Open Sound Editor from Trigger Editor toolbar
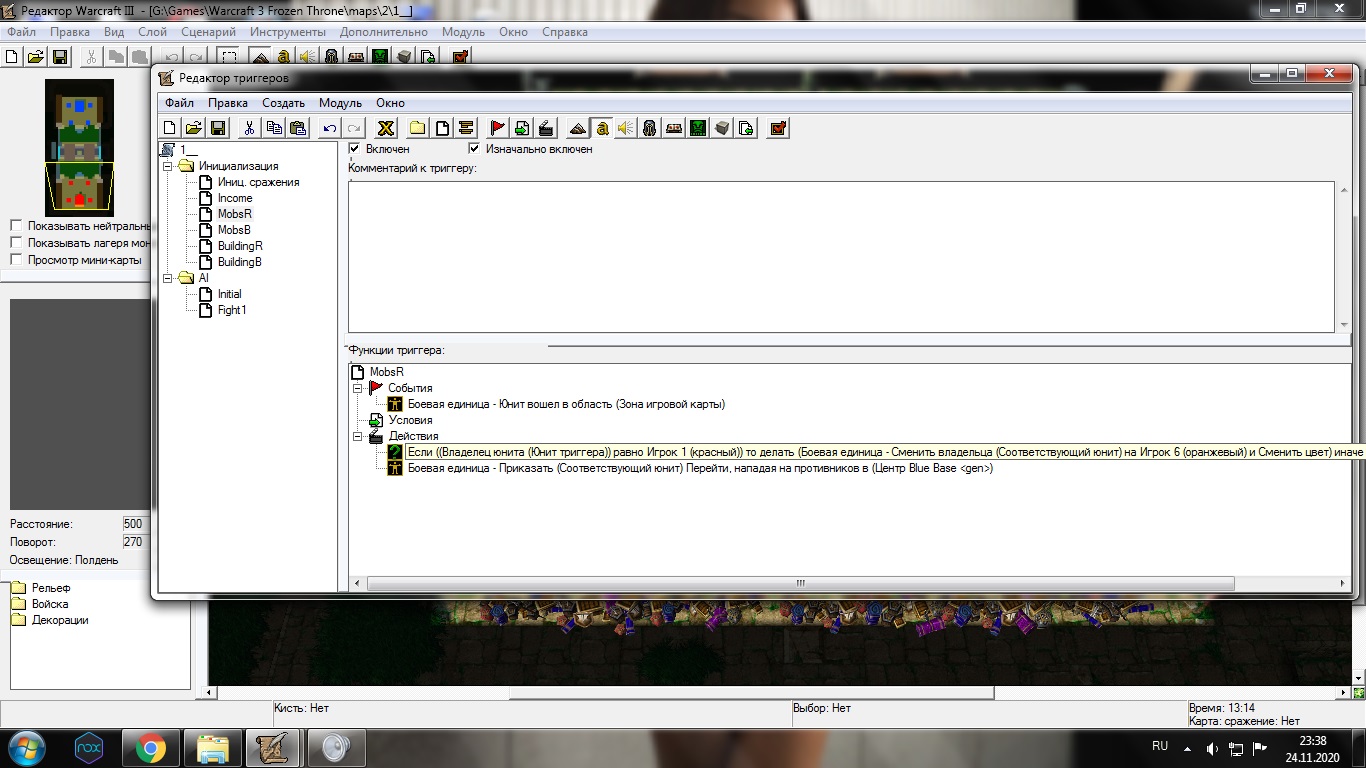Viewport: 1366px width, 768px height. (x=625, y=128)
